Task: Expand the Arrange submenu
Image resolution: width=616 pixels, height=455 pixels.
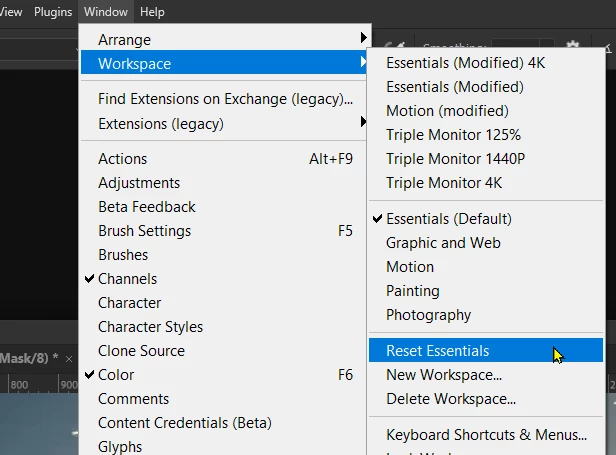Action: pos(224,40)
